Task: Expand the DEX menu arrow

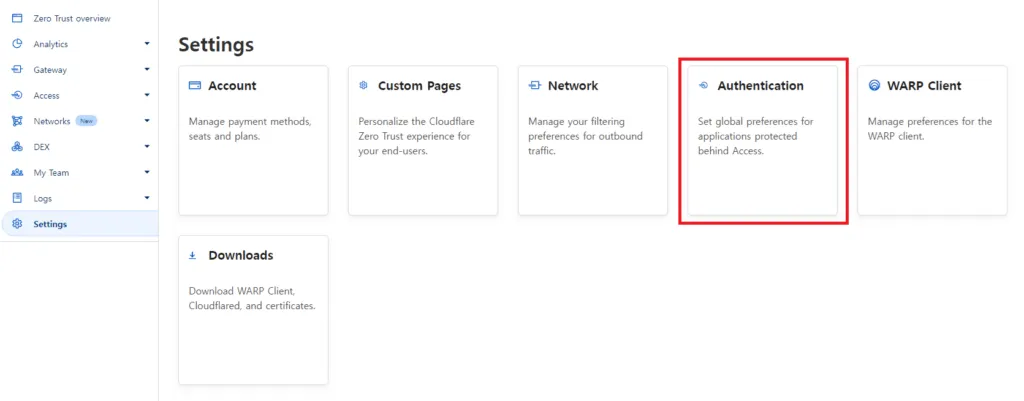Action: click(147, 146)
